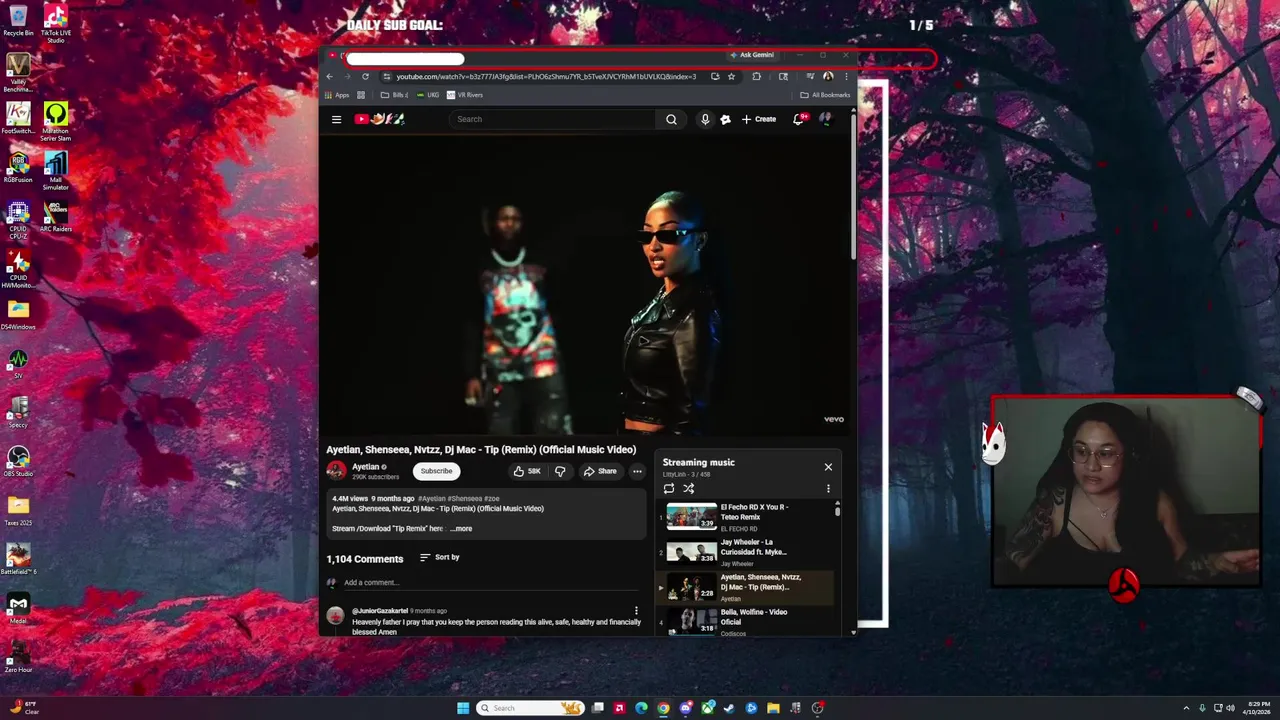Subscribe to Ayetian channel
Screen dimensions: 1280x720
tap(436, 471)
